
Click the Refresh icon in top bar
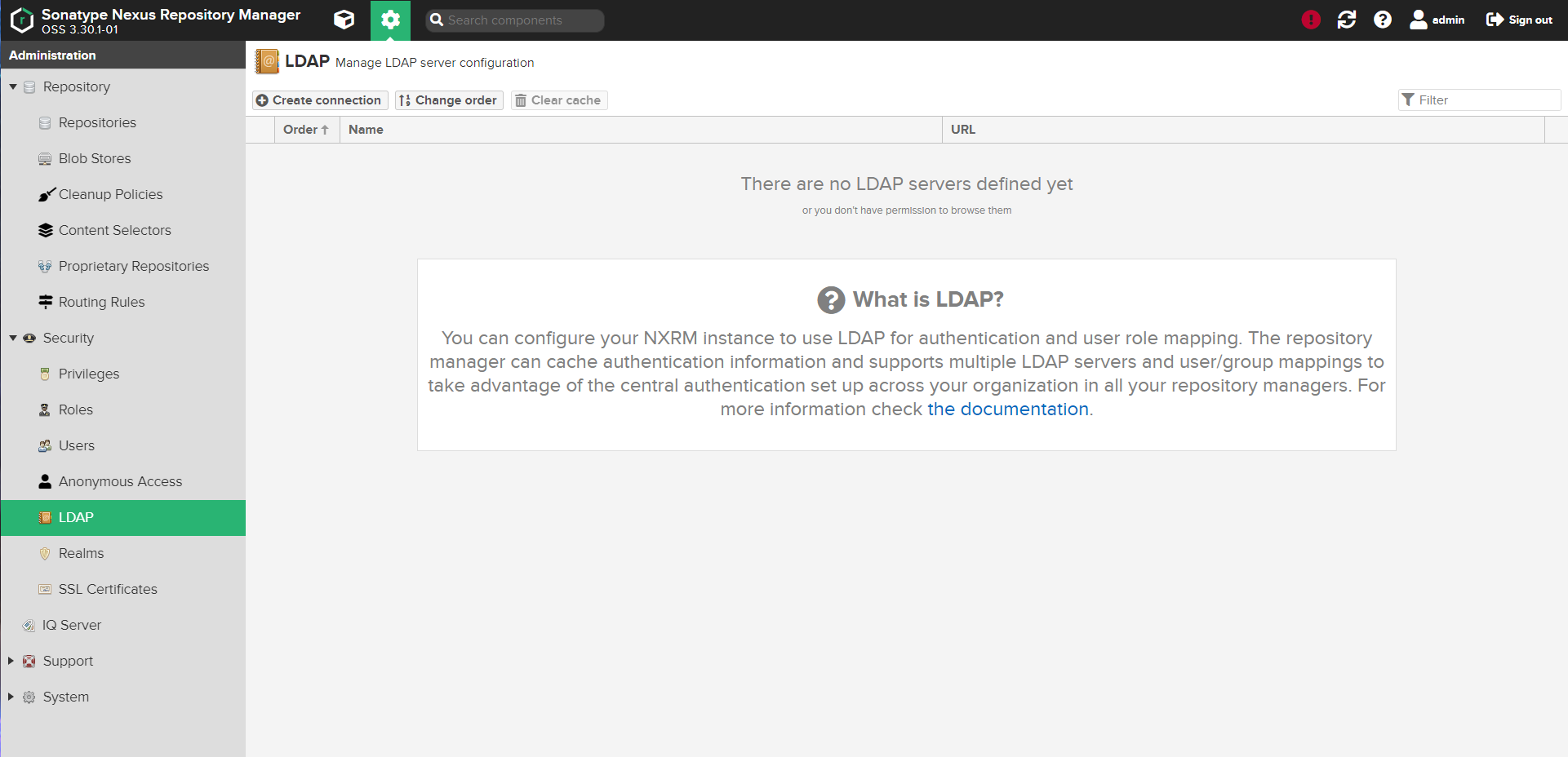1347,20
